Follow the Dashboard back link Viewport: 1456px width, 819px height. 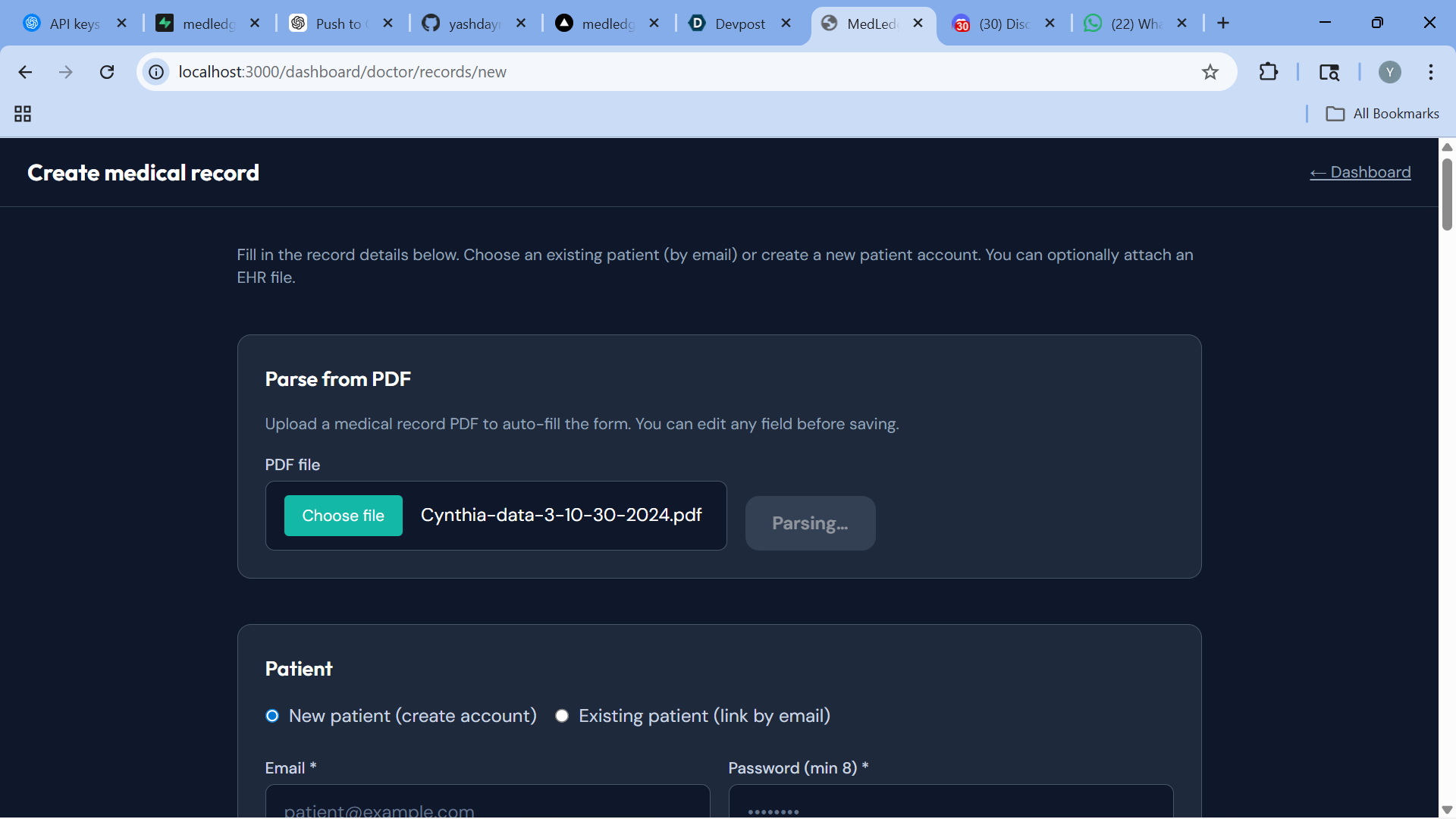[x=1360, y=172]
